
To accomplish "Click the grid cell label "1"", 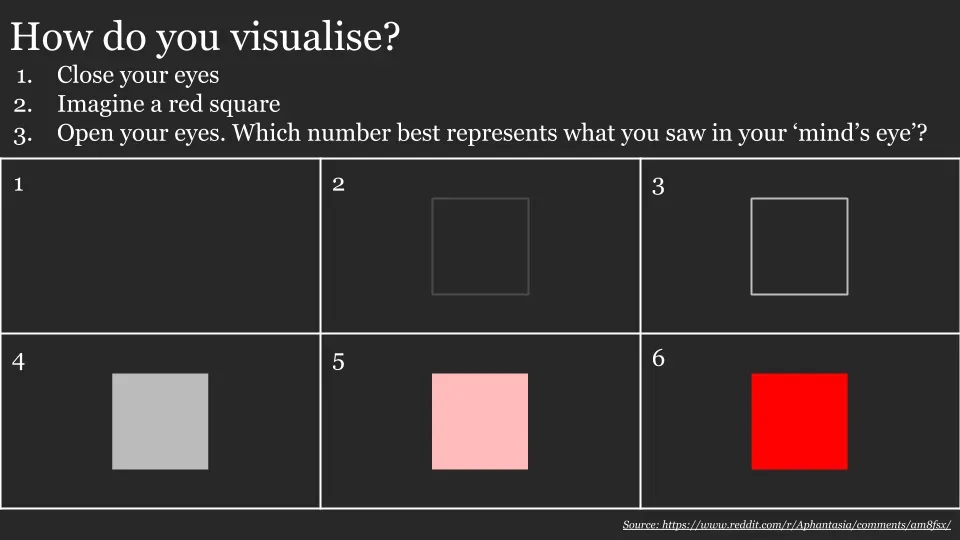I will (x=18, y=183).
